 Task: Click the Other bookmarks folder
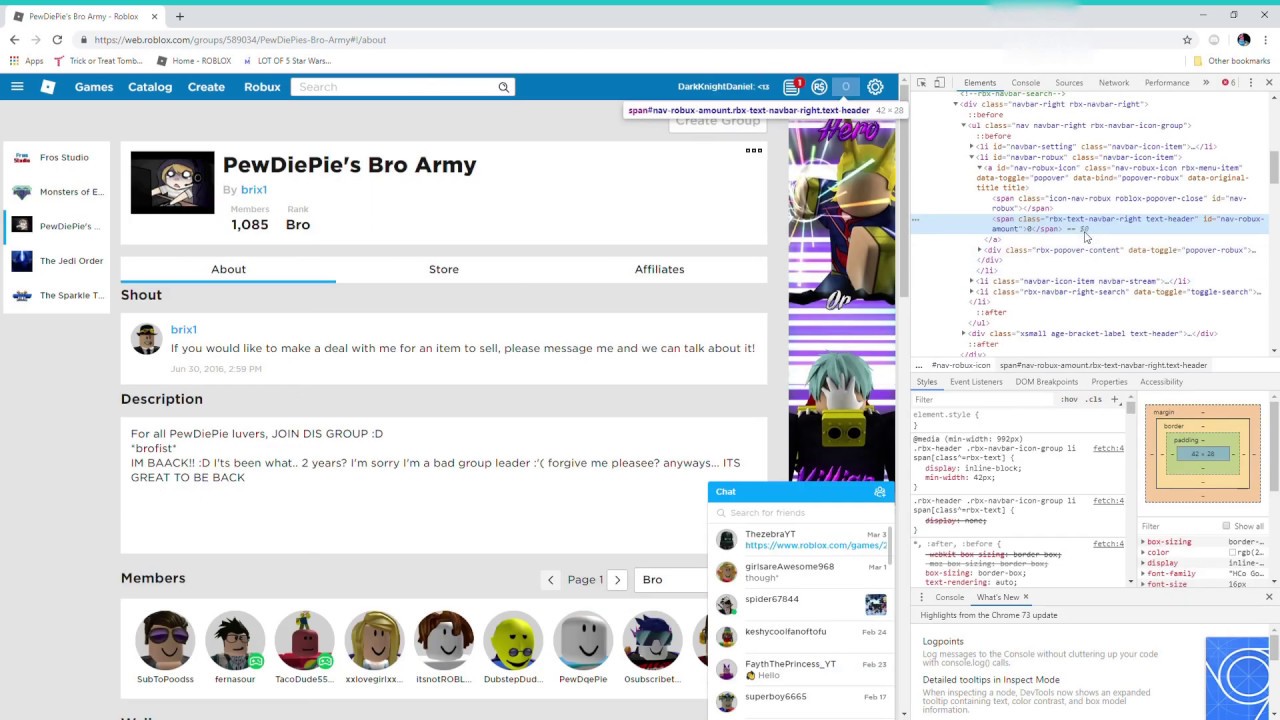point(1230,61)
